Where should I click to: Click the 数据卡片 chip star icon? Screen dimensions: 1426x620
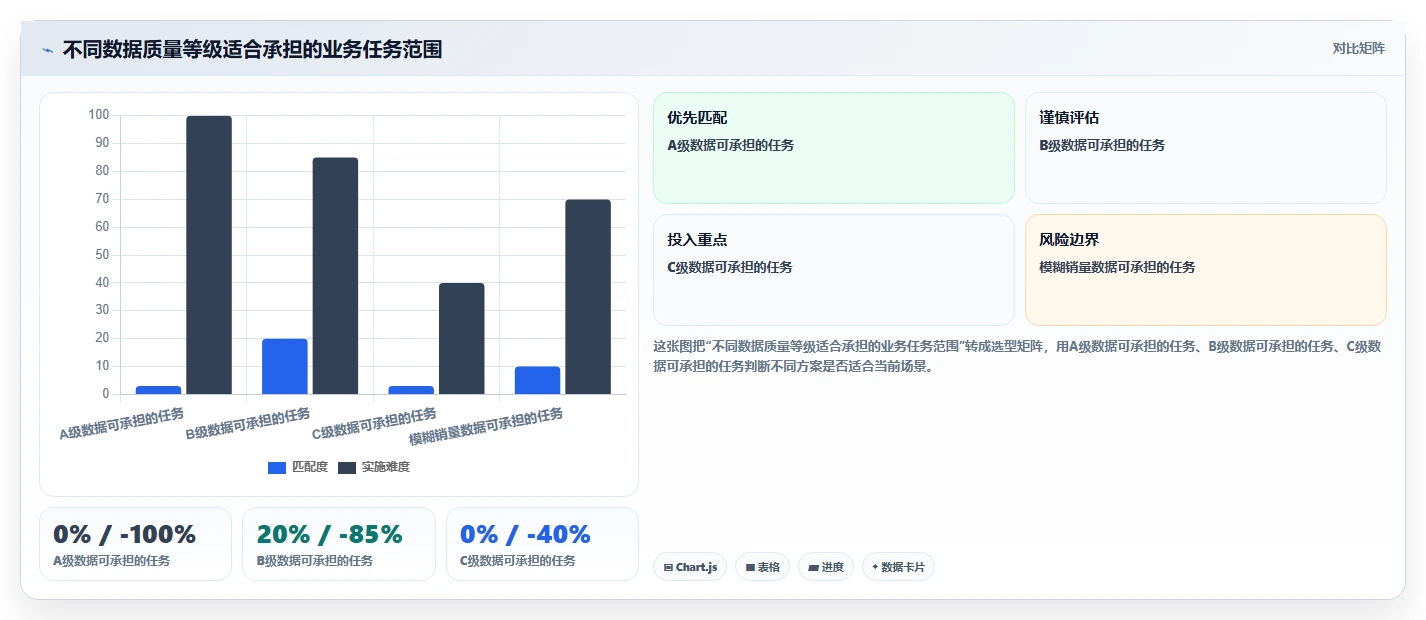[x=875, y=567]
